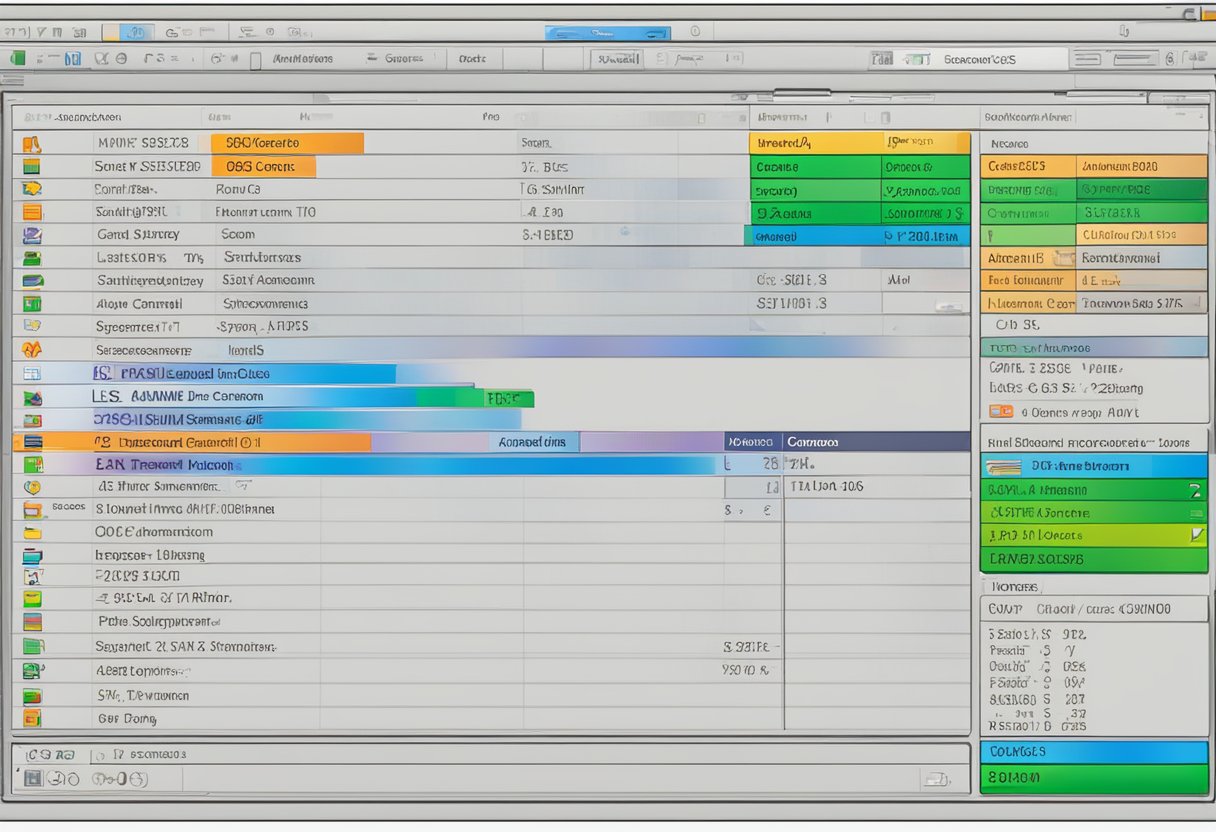Select the 'Oocts' tab in the toolbar

pyautogui.click(x=472, y=59)
